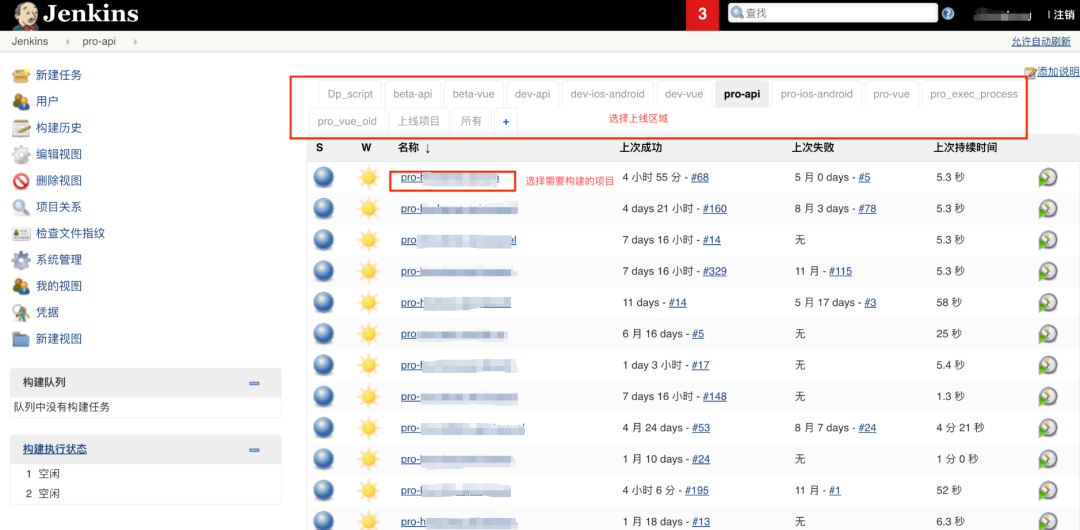Click the Check File Fingerprint (检查文件指纹) icon

tap(21, 234)
